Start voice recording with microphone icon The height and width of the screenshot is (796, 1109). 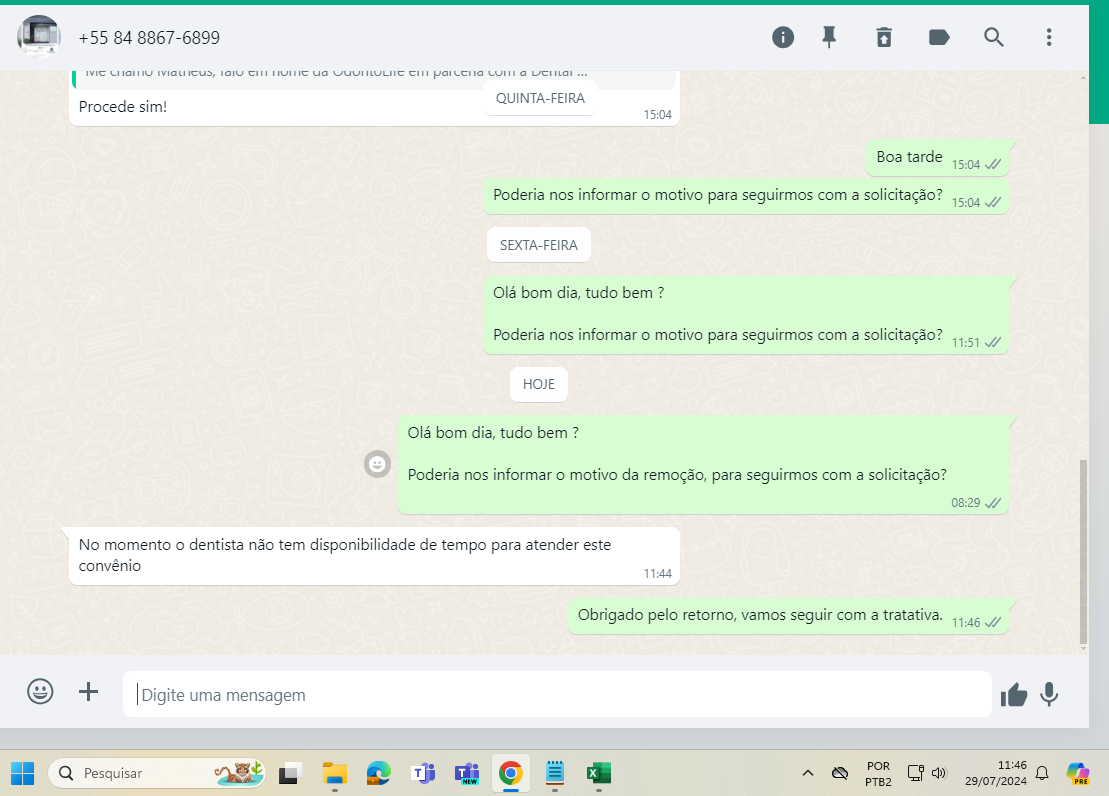point(1049,694)
